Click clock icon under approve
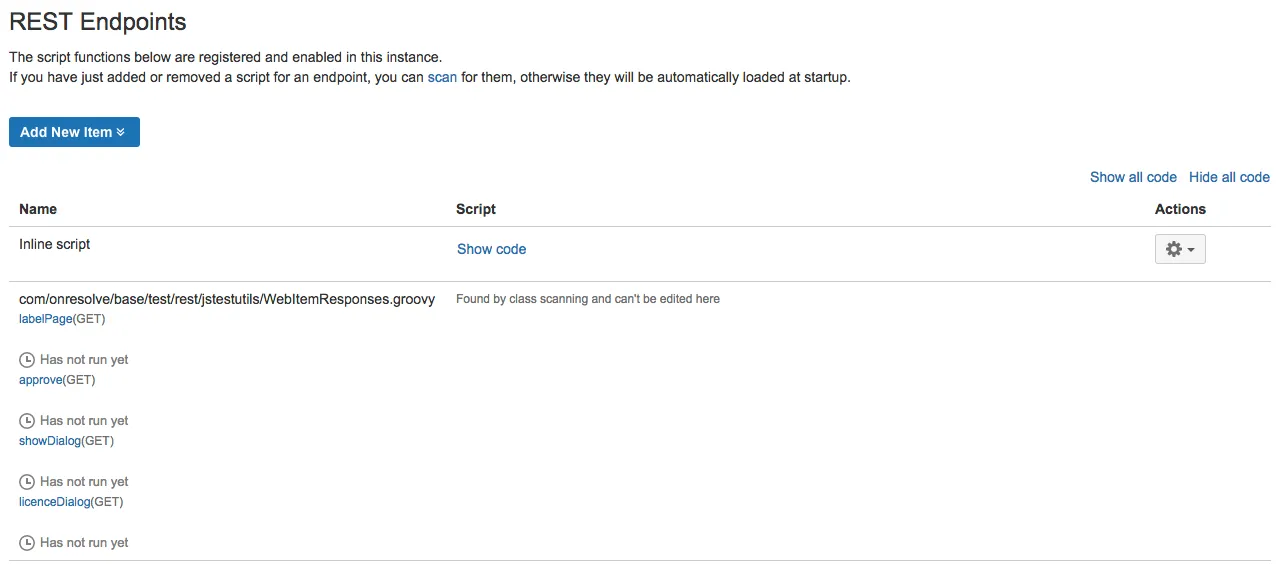The width and height of the screenshot is (1284, 584). click(27, 421)
